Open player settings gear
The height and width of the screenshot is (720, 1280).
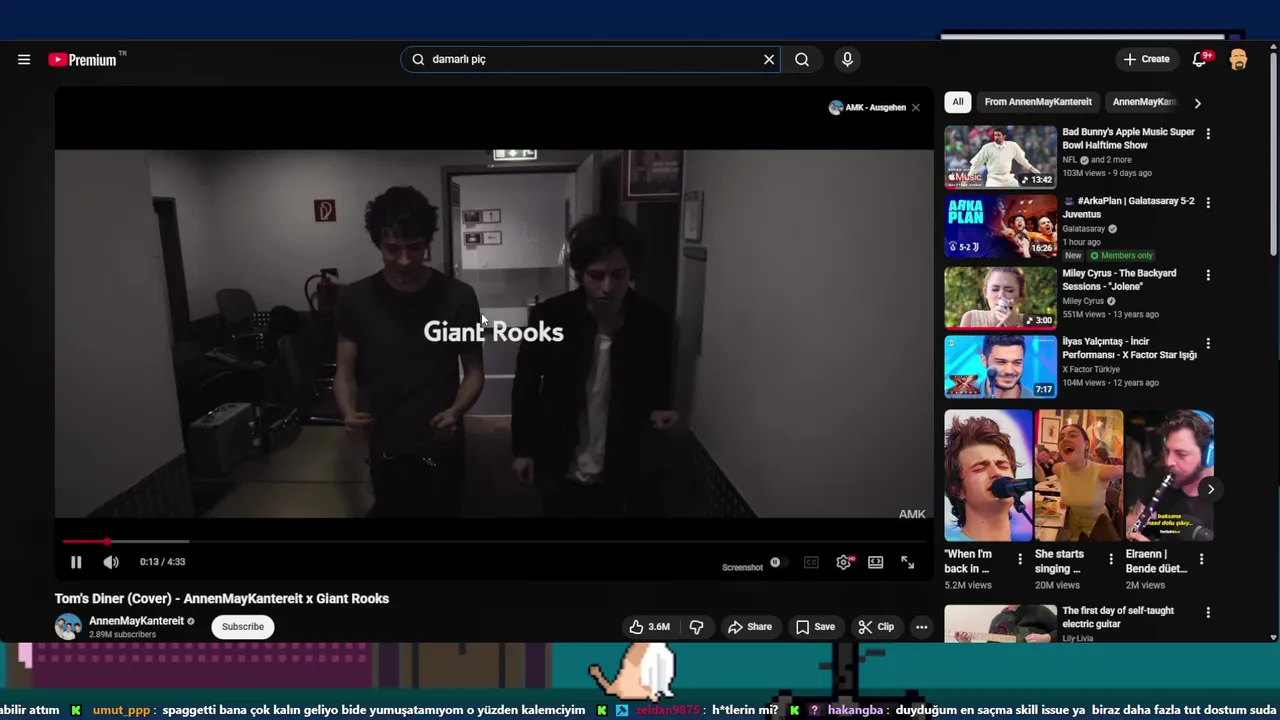pyautogui.click(x=844, y=562)
